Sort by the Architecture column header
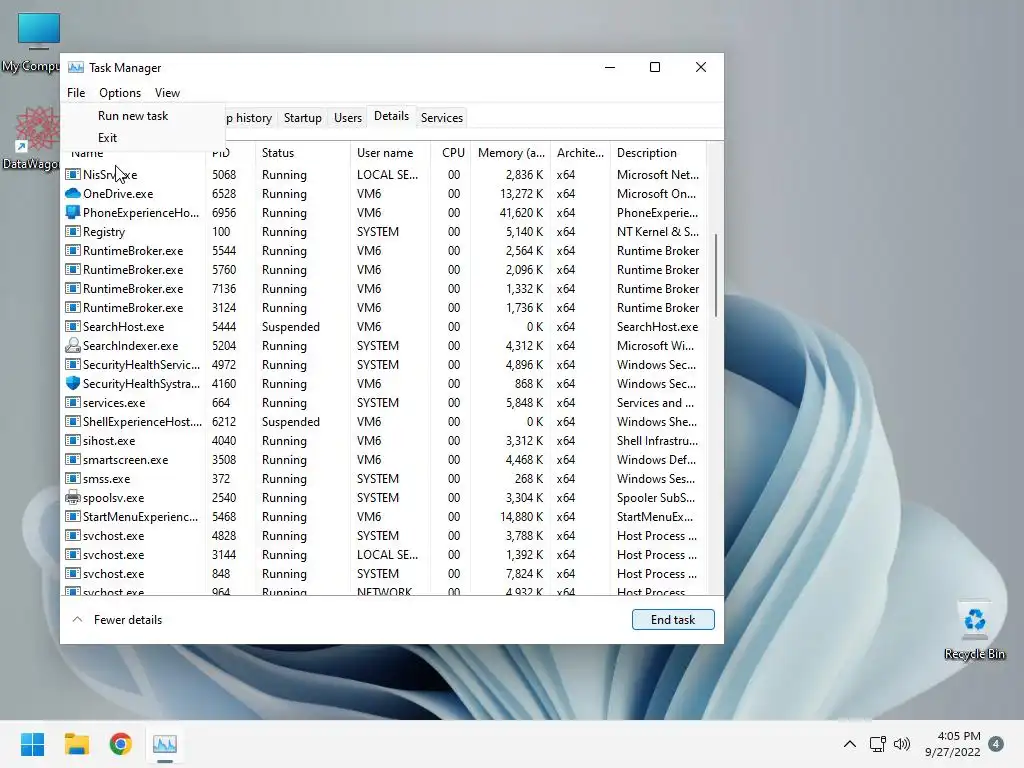Viewport: 1024px width, 768px height. pyautogui.click(x=580, y=153)
